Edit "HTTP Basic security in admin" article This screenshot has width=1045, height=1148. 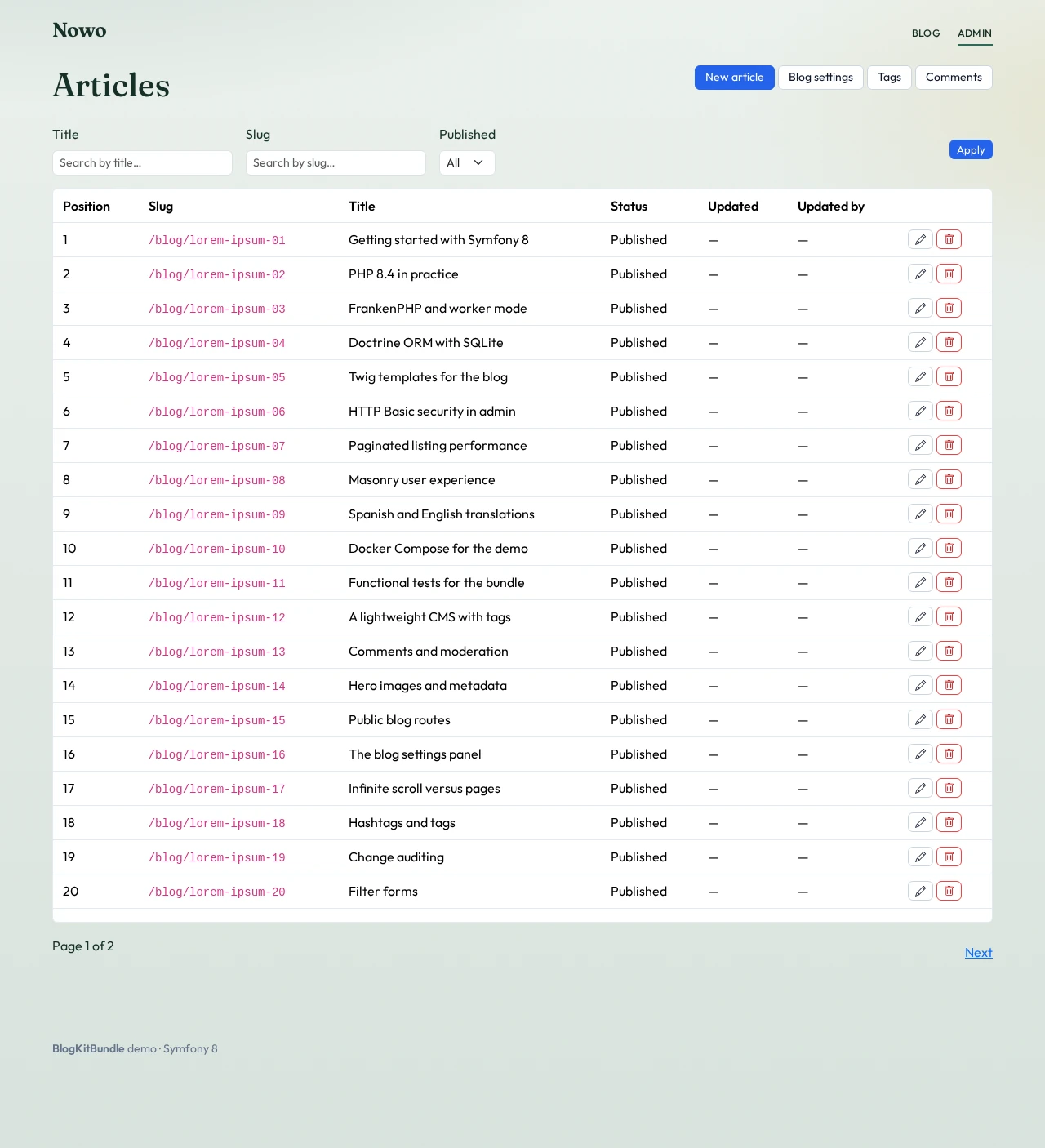920,411
